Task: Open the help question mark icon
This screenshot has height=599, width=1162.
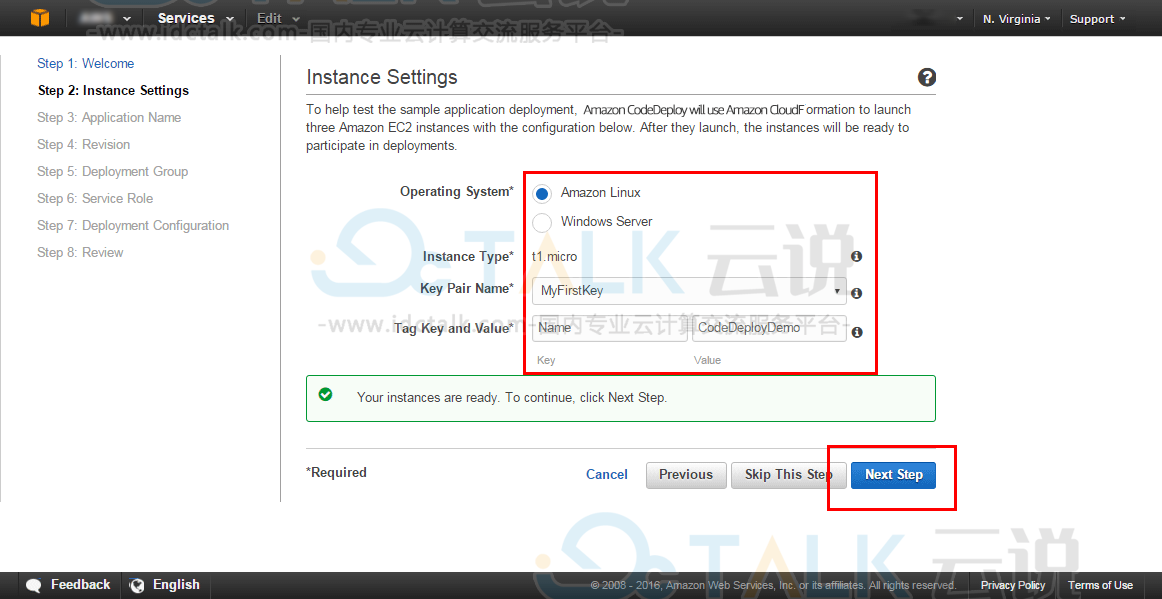Action: (926, 77)
